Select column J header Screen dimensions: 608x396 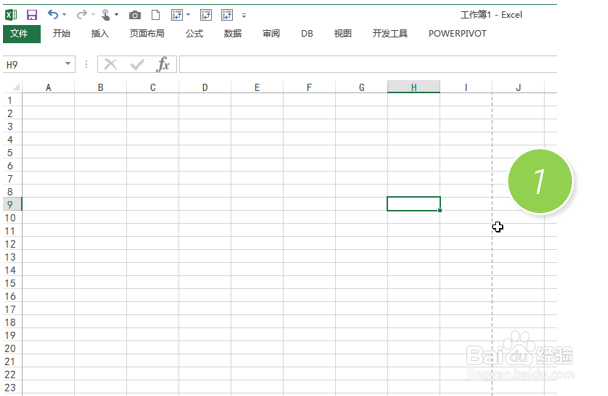(518, 88)
